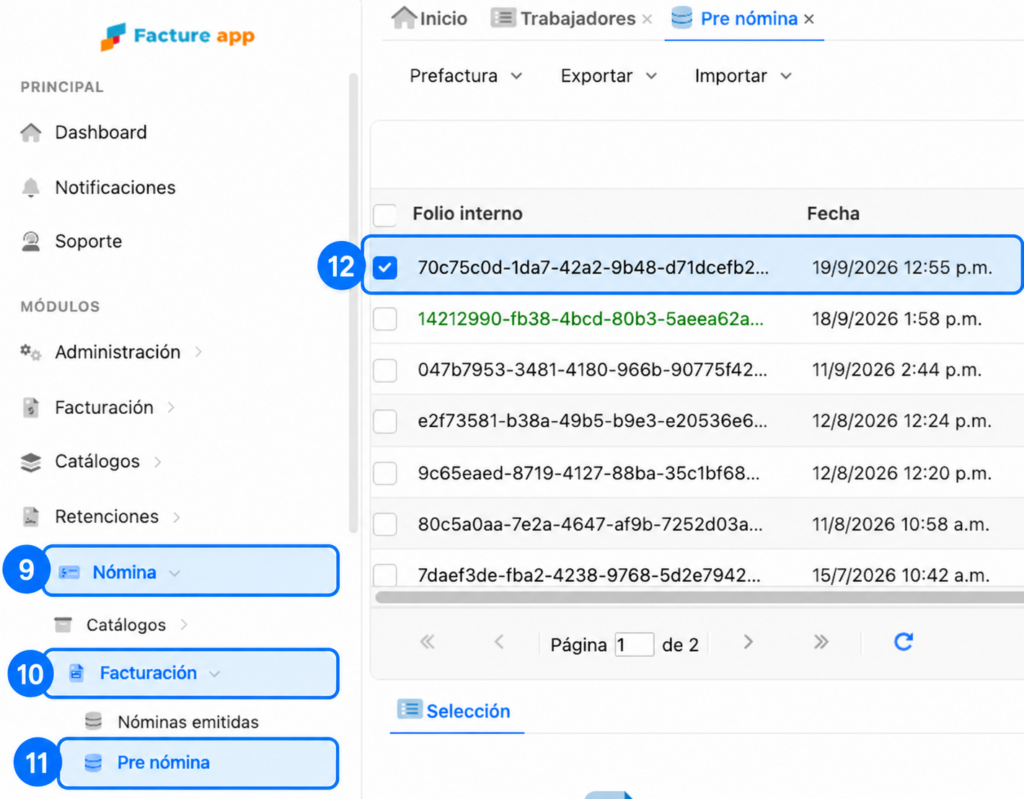
Task: Click the Página number input field
Action: tap(634, 645)
